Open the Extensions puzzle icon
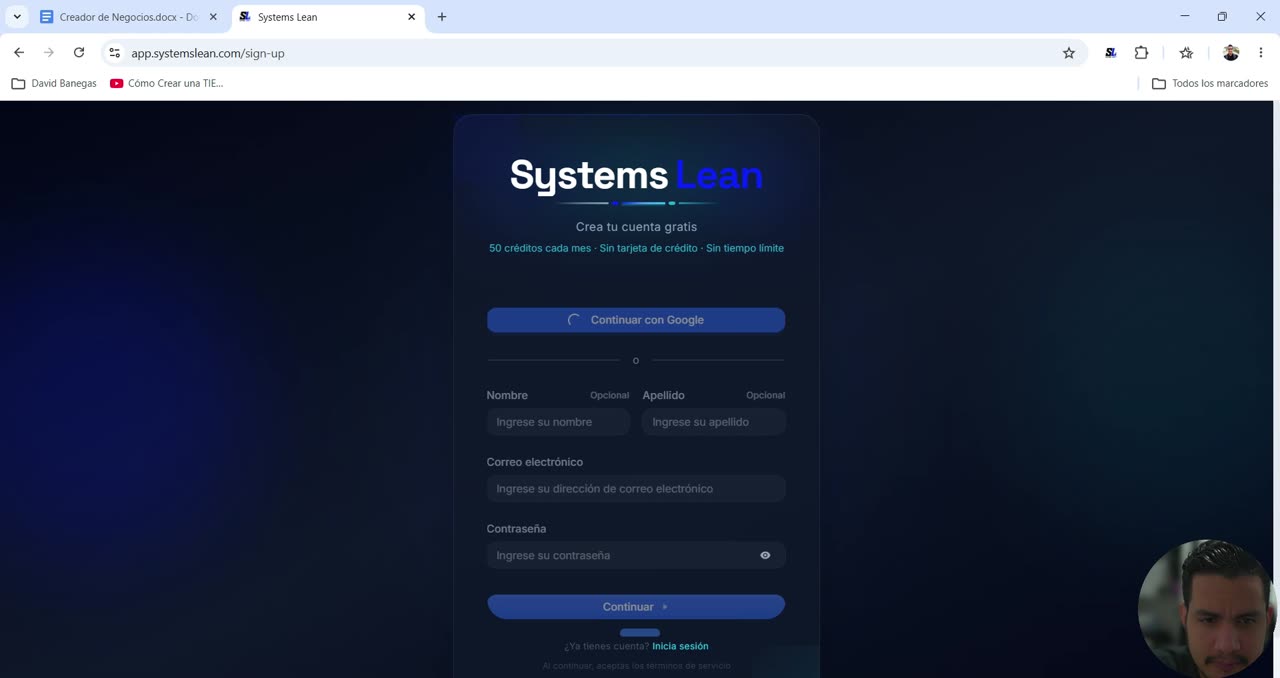The width and height of the screenshot is (1280, 678). 1141,53
